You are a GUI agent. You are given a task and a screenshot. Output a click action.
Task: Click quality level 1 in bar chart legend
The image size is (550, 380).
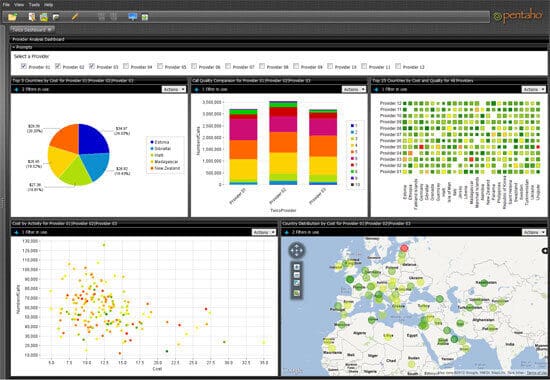coord(354,125)
